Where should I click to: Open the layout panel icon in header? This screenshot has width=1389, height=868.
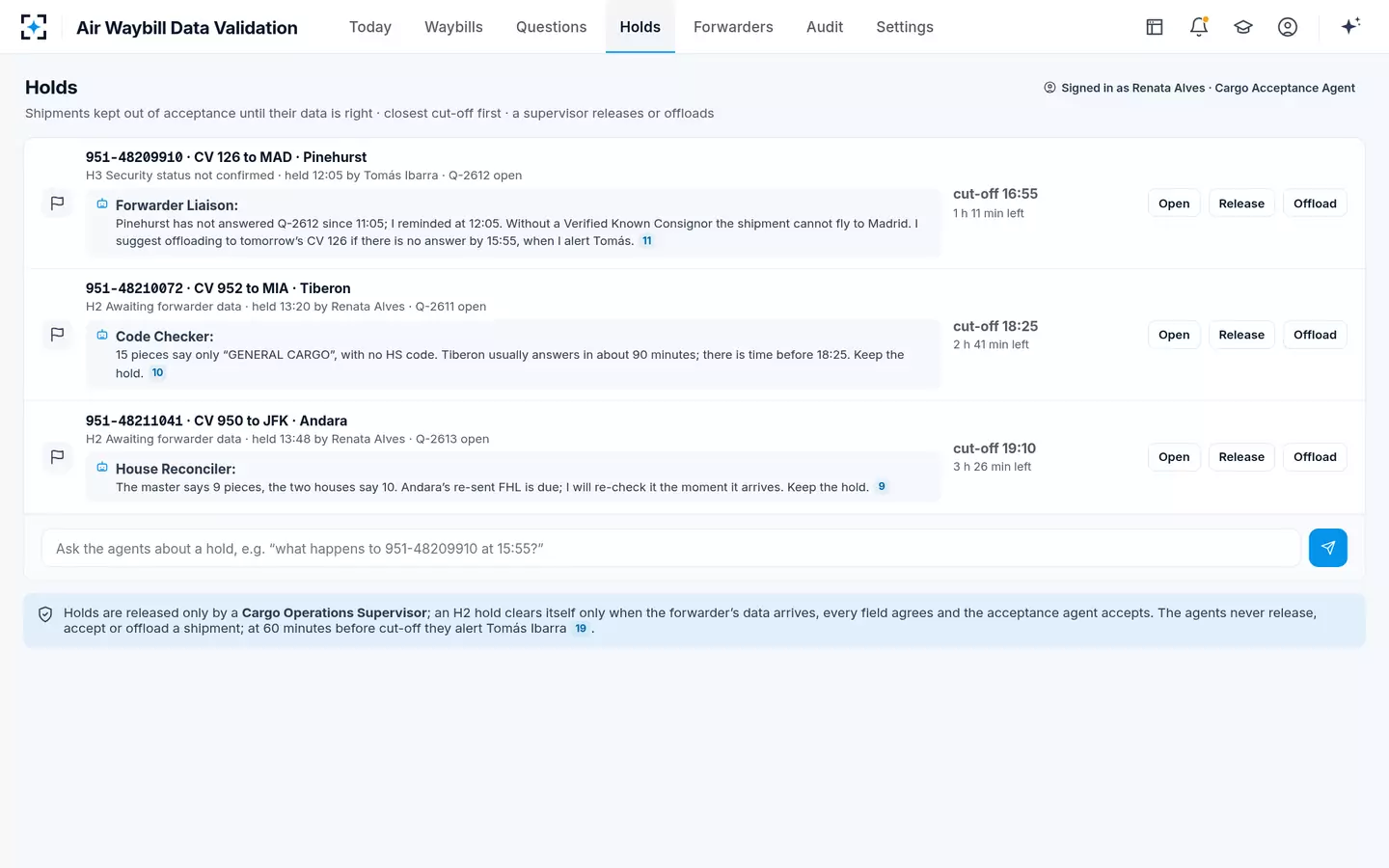[x=1155, y=27]
